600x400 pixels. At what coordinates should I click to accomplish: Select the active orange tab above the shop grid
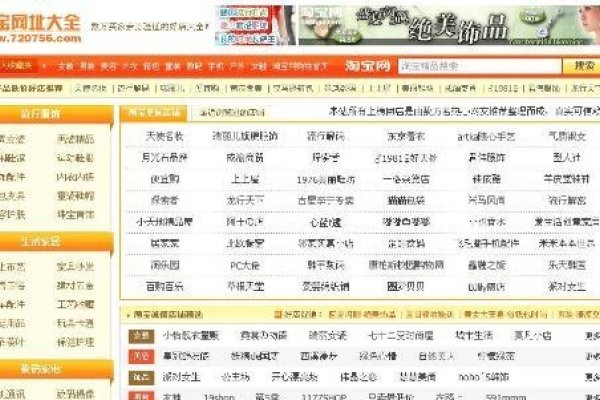(x=154, y=113)
